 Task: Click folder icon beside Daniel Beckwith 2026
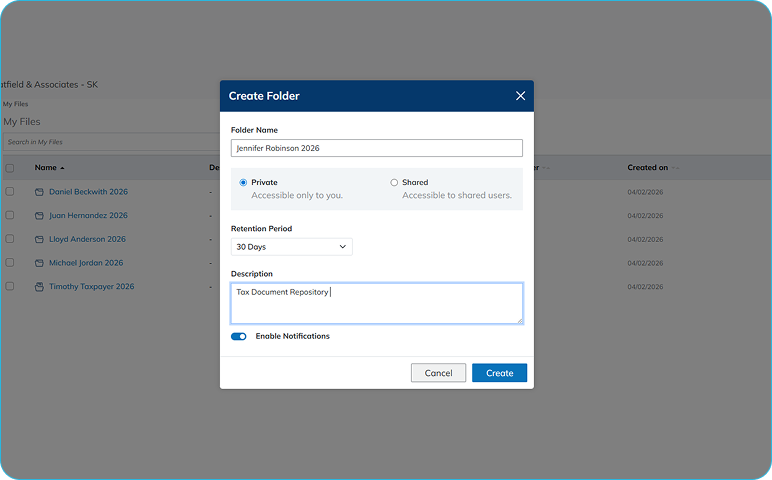[x=39, y=192]
